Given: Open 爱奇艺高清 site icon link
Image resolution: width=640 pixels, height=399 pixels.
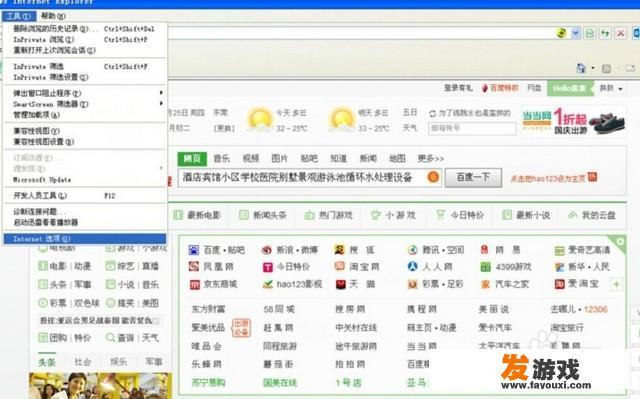Looking at the screenshot, I should (x=559, y=250).
